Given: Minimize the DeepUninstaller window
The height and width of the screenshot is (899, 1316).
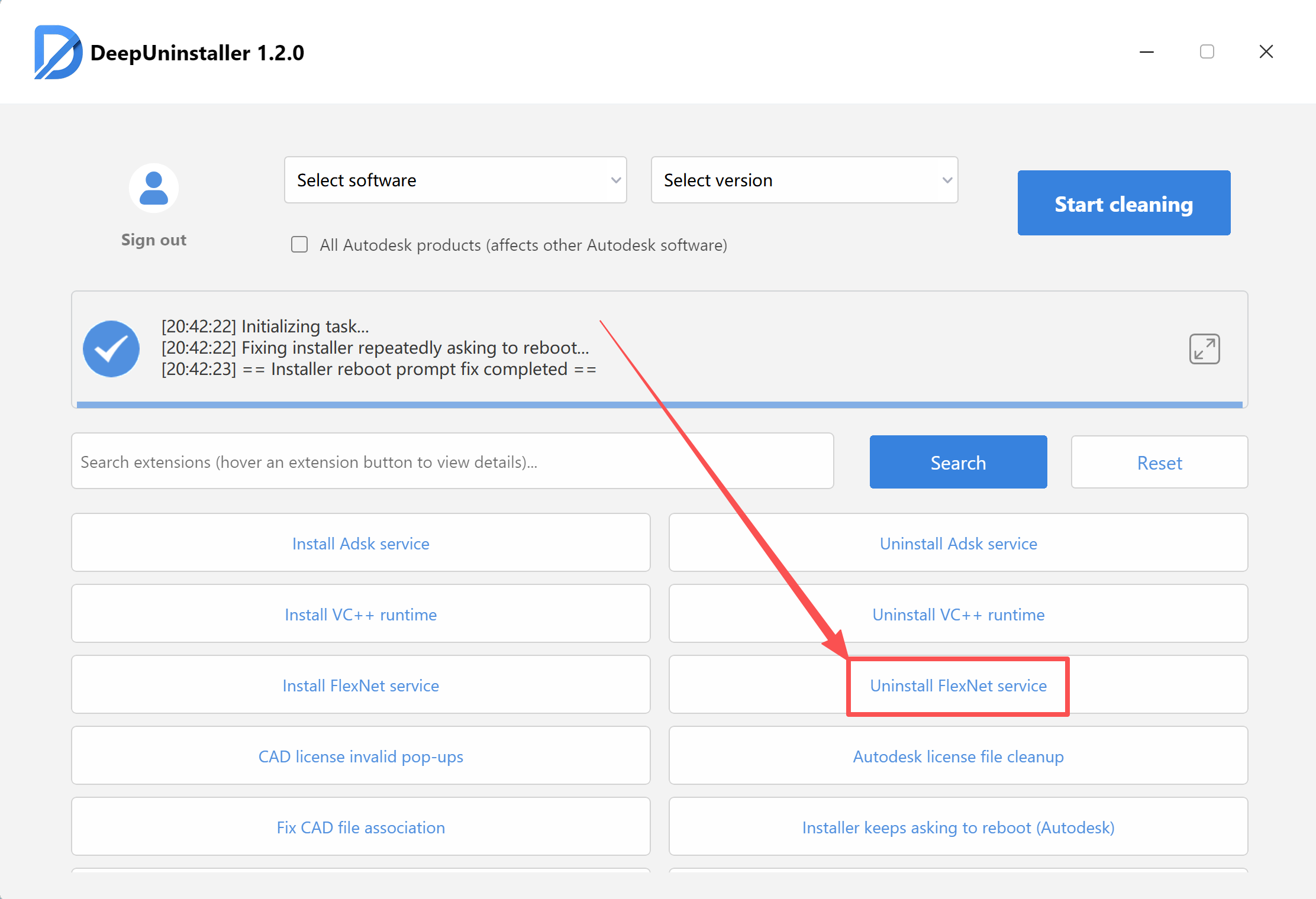Looking at the screenshot, I should pyautogui.click(x=1147, y=52).
